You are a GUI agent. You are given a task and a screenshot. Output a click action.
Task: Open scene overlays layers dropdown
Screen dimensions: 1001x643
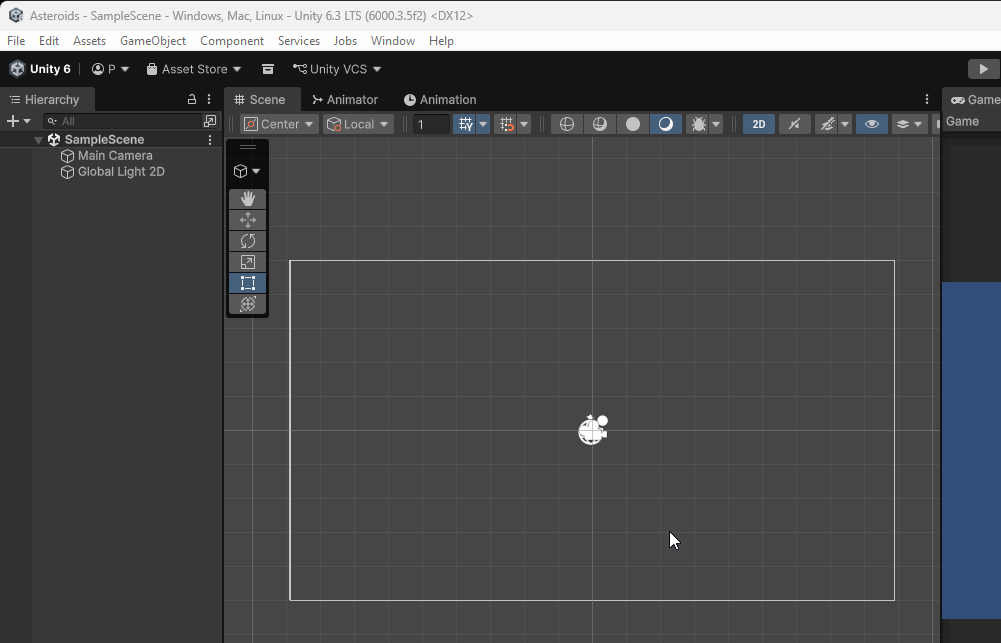pyautogui.click(x=910, y=124)
